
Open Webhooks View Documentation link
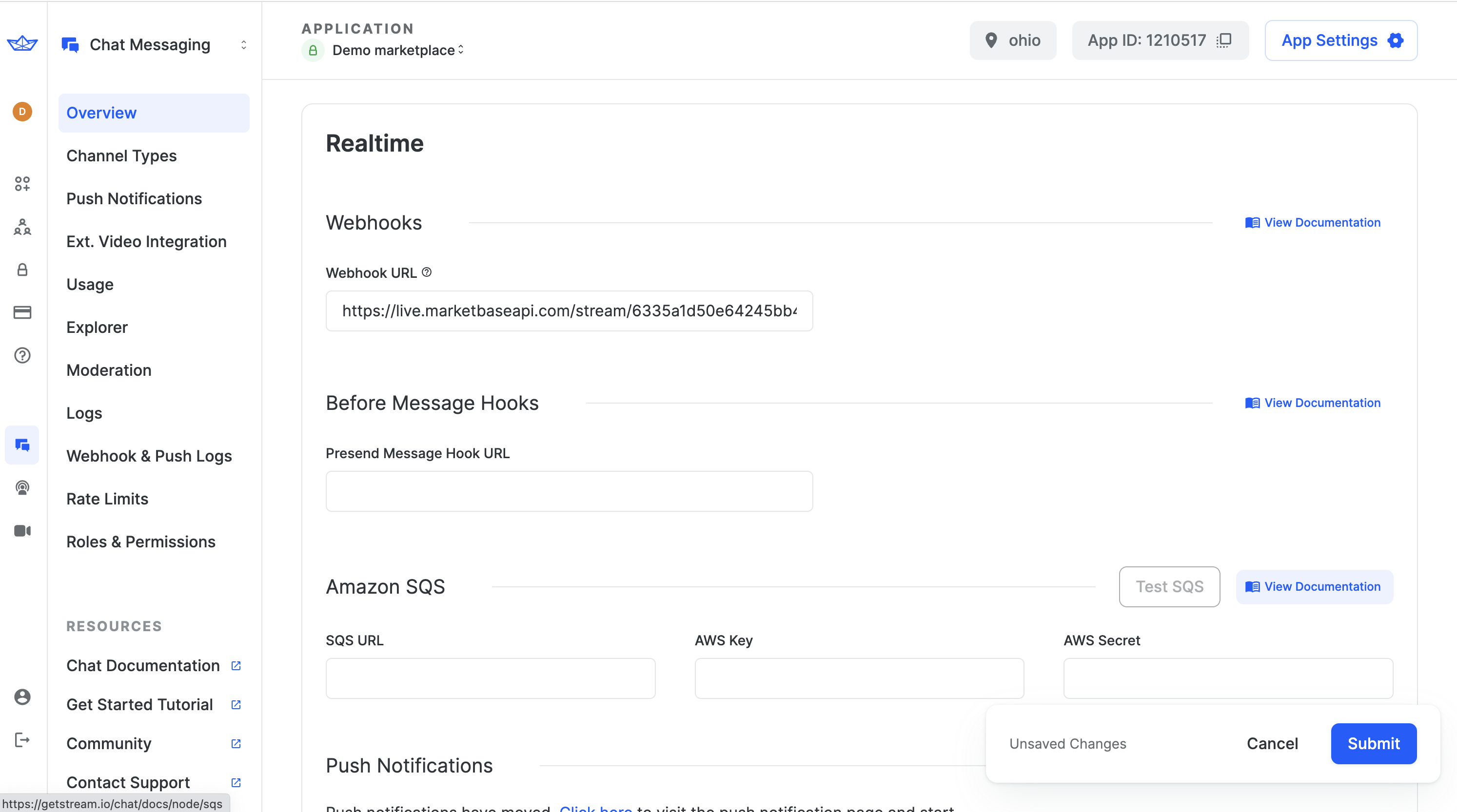click(1313, 222)
